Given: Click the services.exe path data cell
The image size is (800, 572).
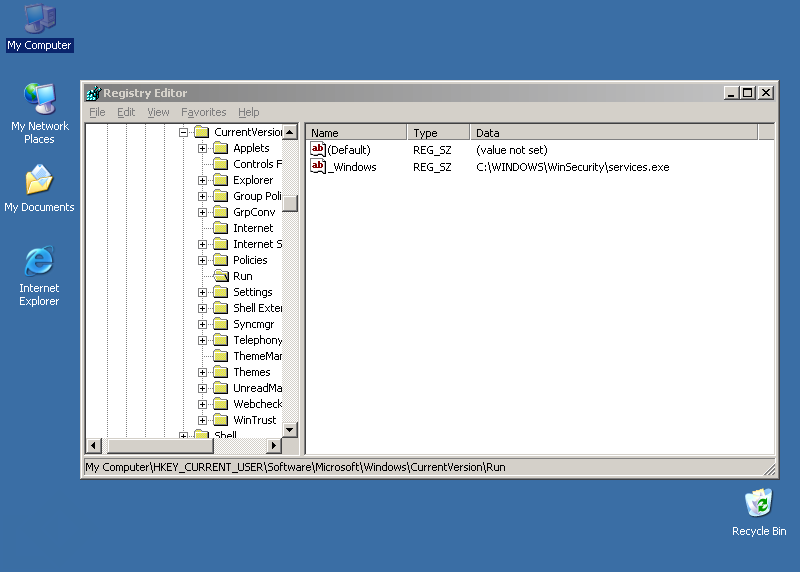Looking at the screenshot, I should [x=572, y=167].
